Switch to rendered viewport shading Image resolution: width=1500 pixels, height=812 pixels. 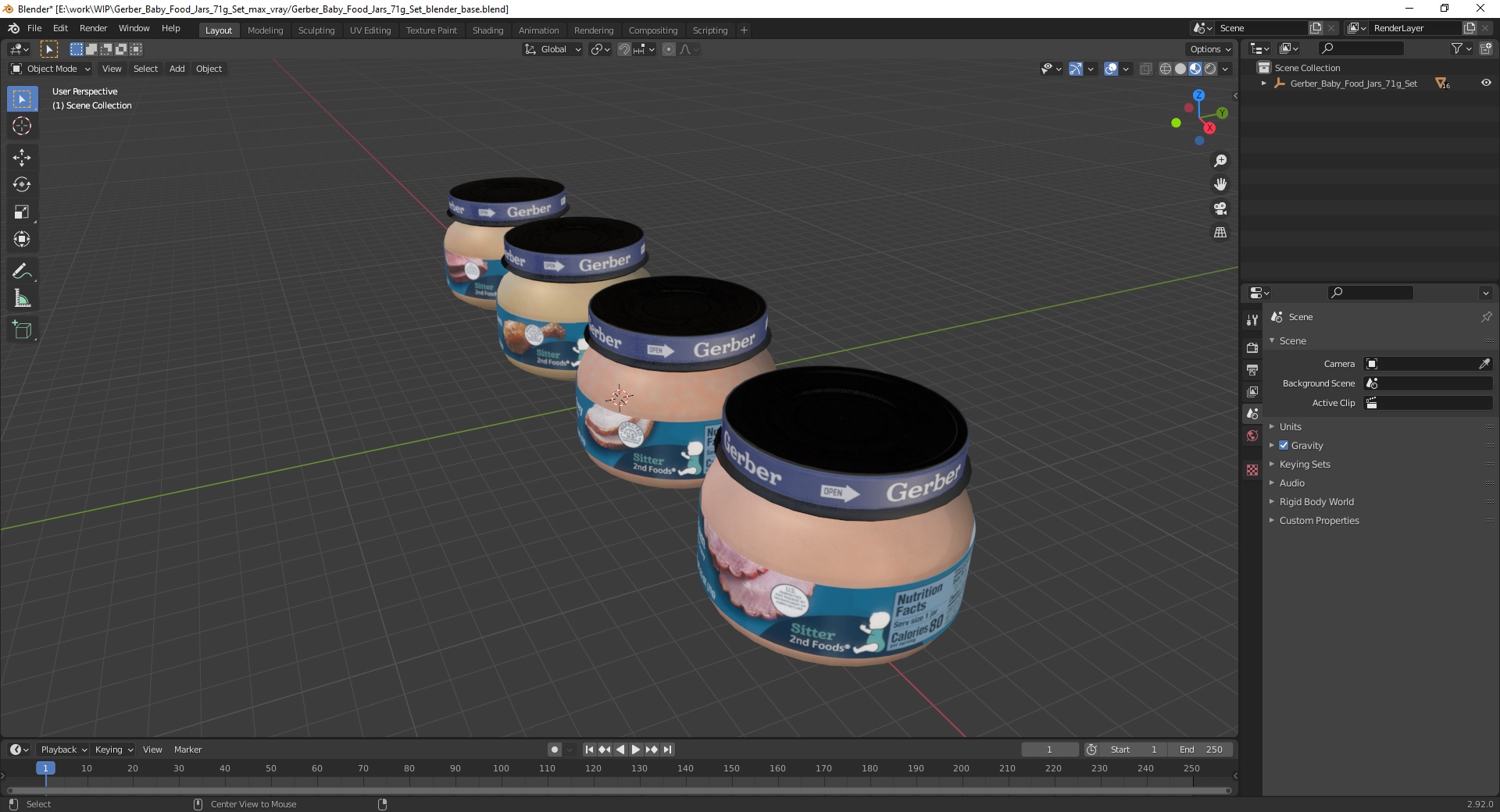click(x=1210, y=69)
